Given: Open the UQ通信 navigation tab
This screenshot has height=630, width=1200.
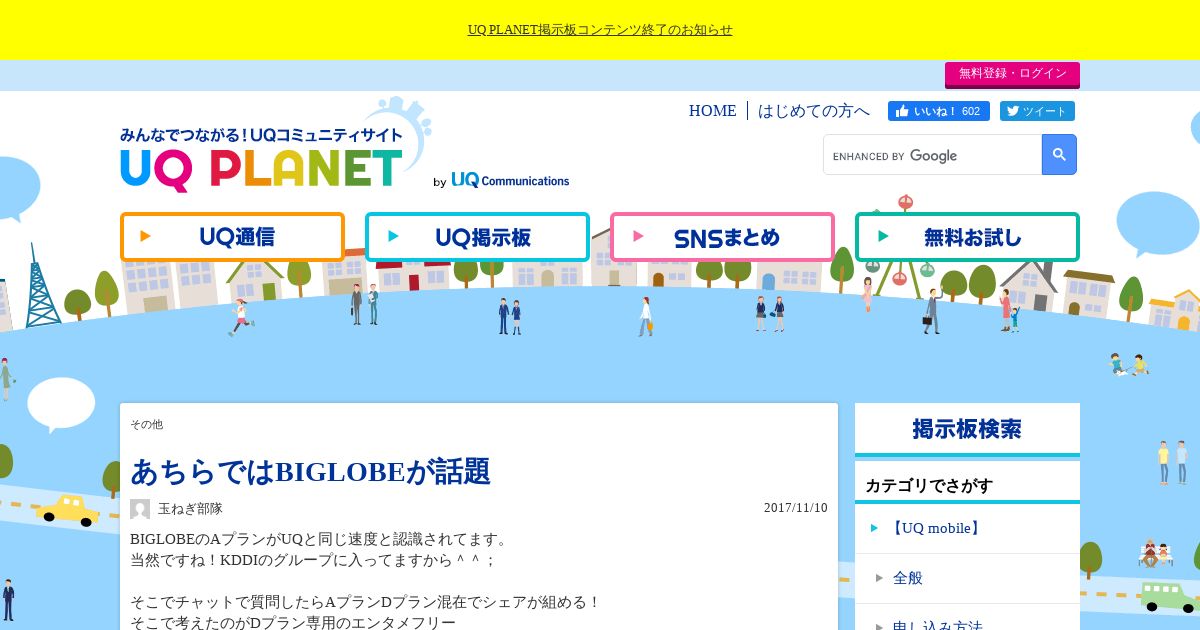Looking at the screenshot, I should click(x=232, y=237).
